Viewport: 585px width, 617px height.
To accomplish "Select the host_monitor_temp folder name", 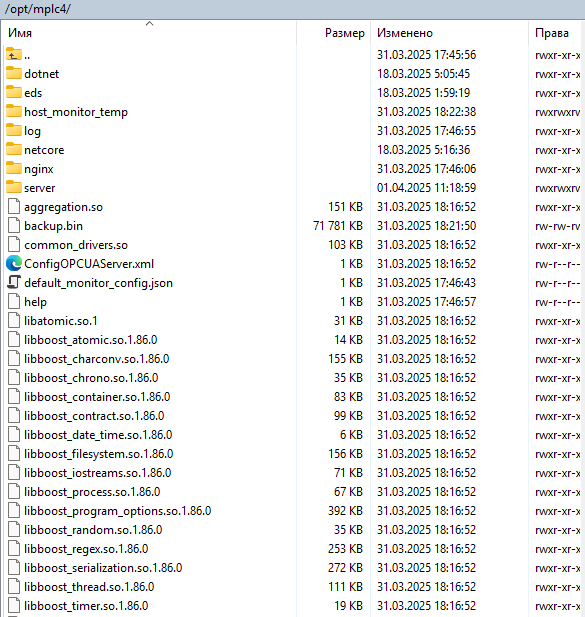I will click(x=76, y=112).
